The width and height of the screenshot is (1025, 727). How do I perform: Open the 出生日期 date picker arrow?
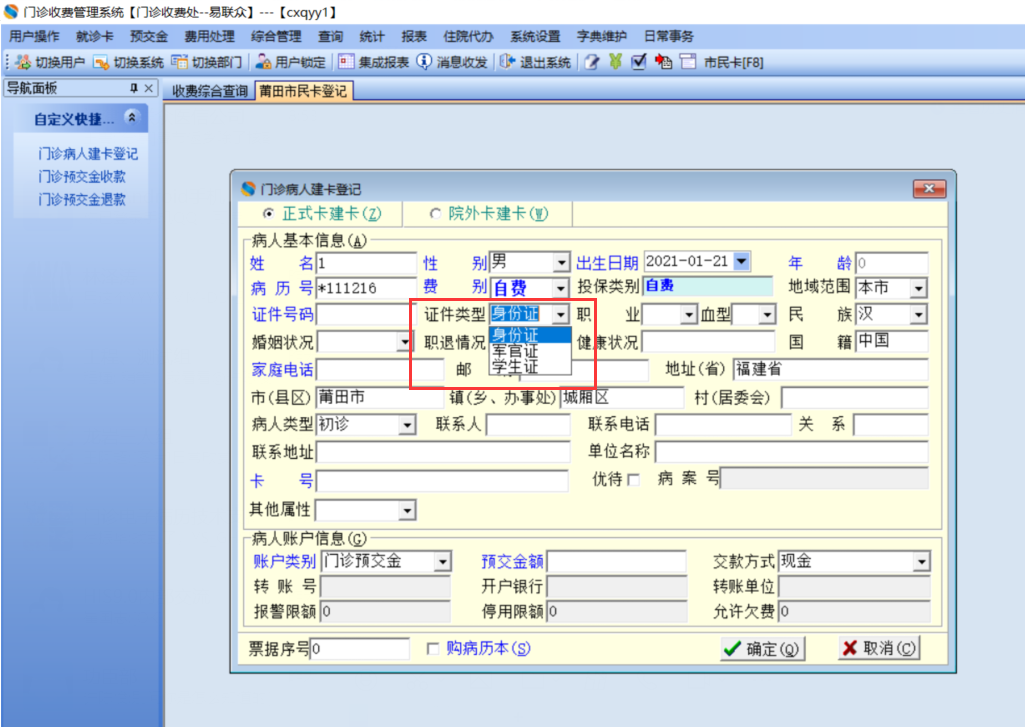[x=741, y=262]
